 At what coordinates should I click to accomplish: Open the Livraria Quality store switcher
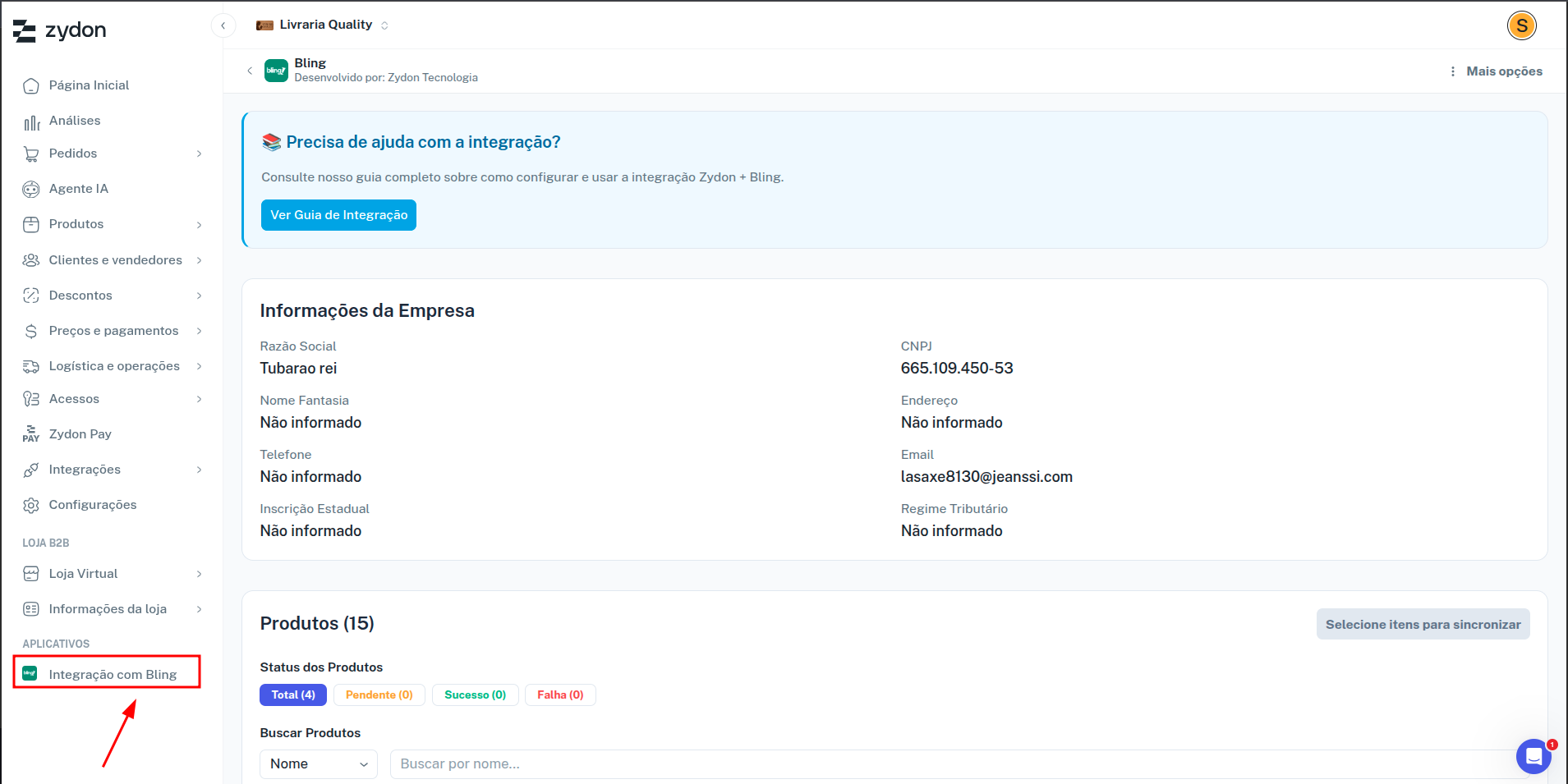coord(323,25)
